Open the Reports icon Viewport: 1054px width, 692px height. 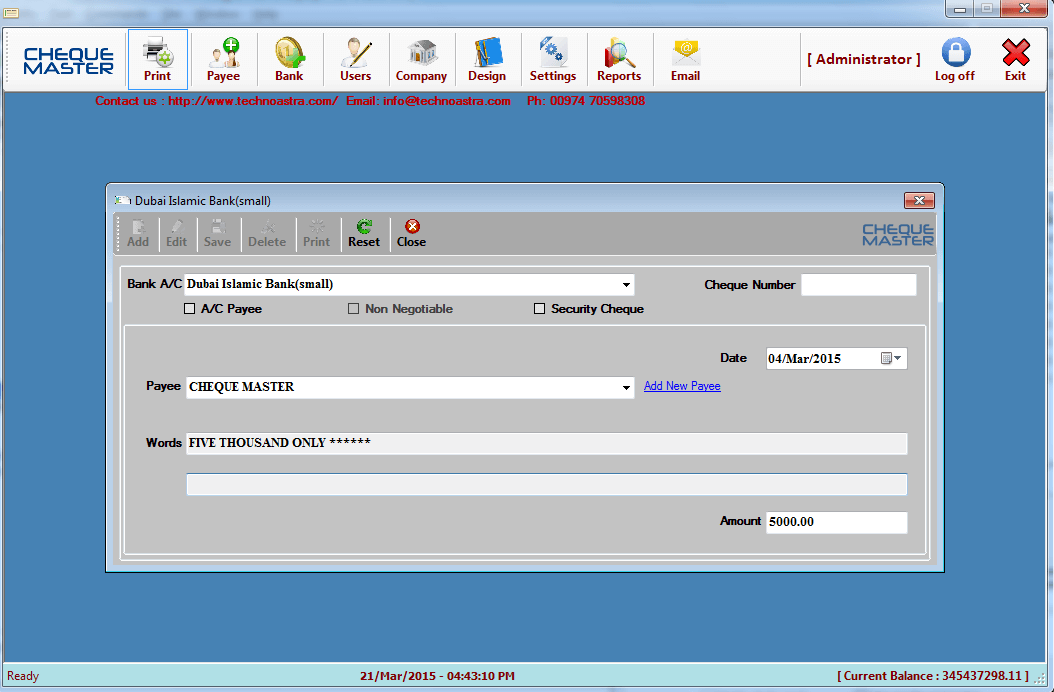(619, 60)
